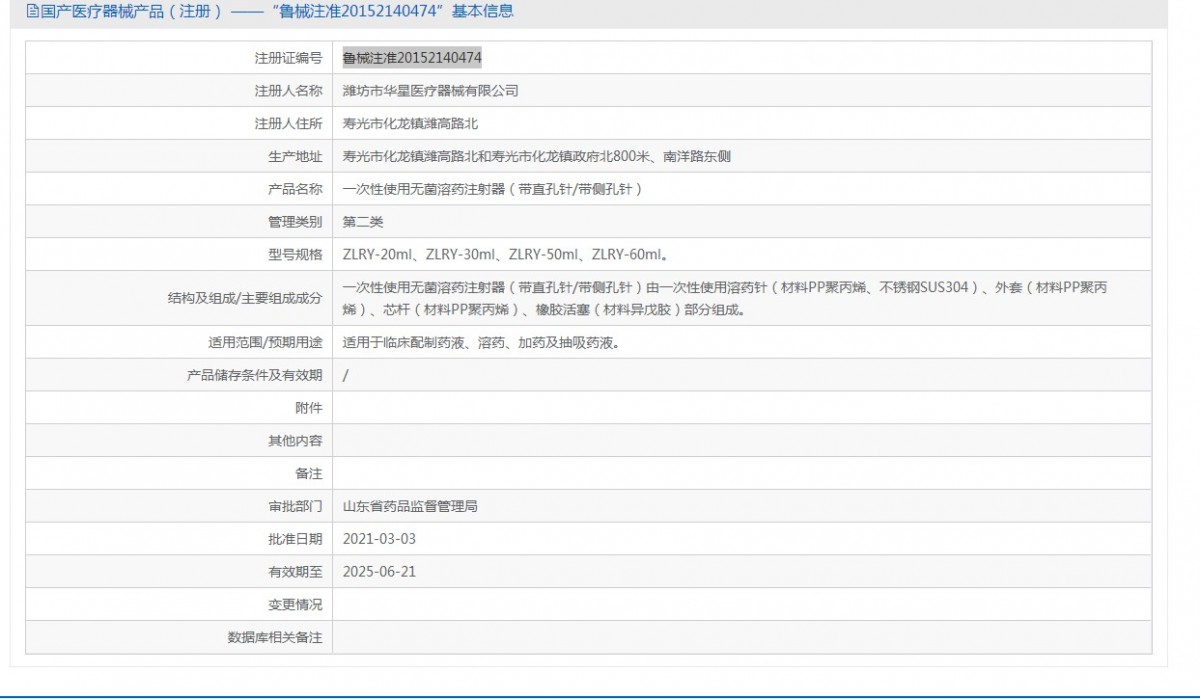Click the document icon beside 国产医疗器械产品 title
1200x699 pixels.
pyautogui.click(x=33, y=12)
